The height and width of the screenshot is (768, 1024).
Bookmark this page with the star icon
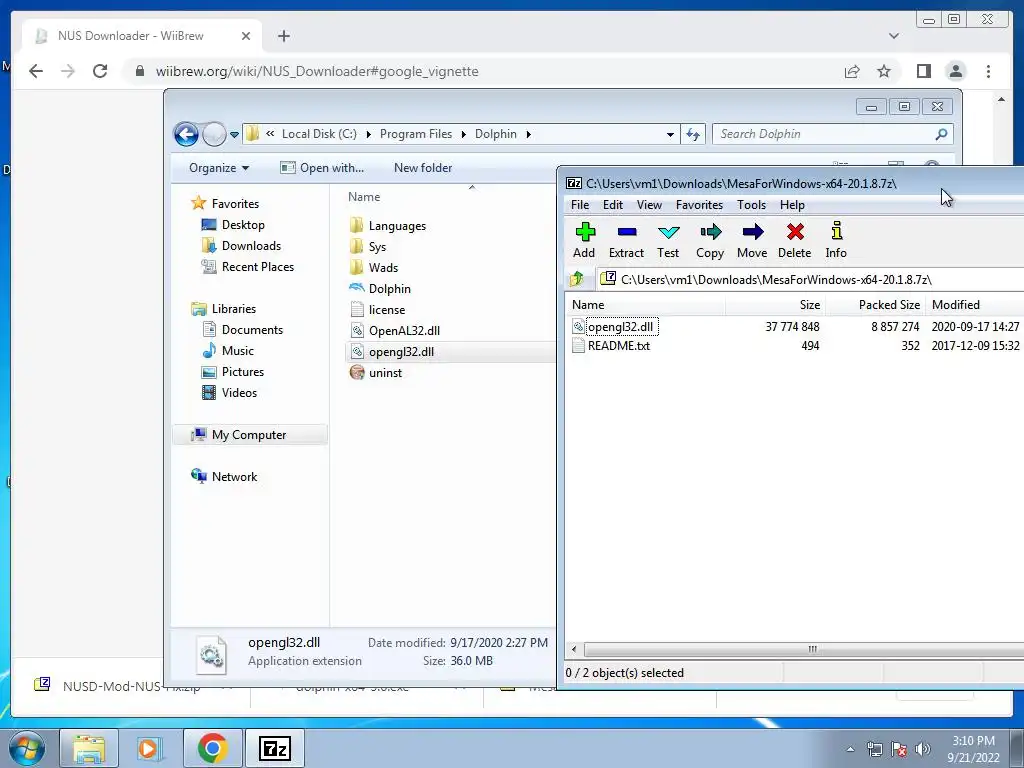884,71
